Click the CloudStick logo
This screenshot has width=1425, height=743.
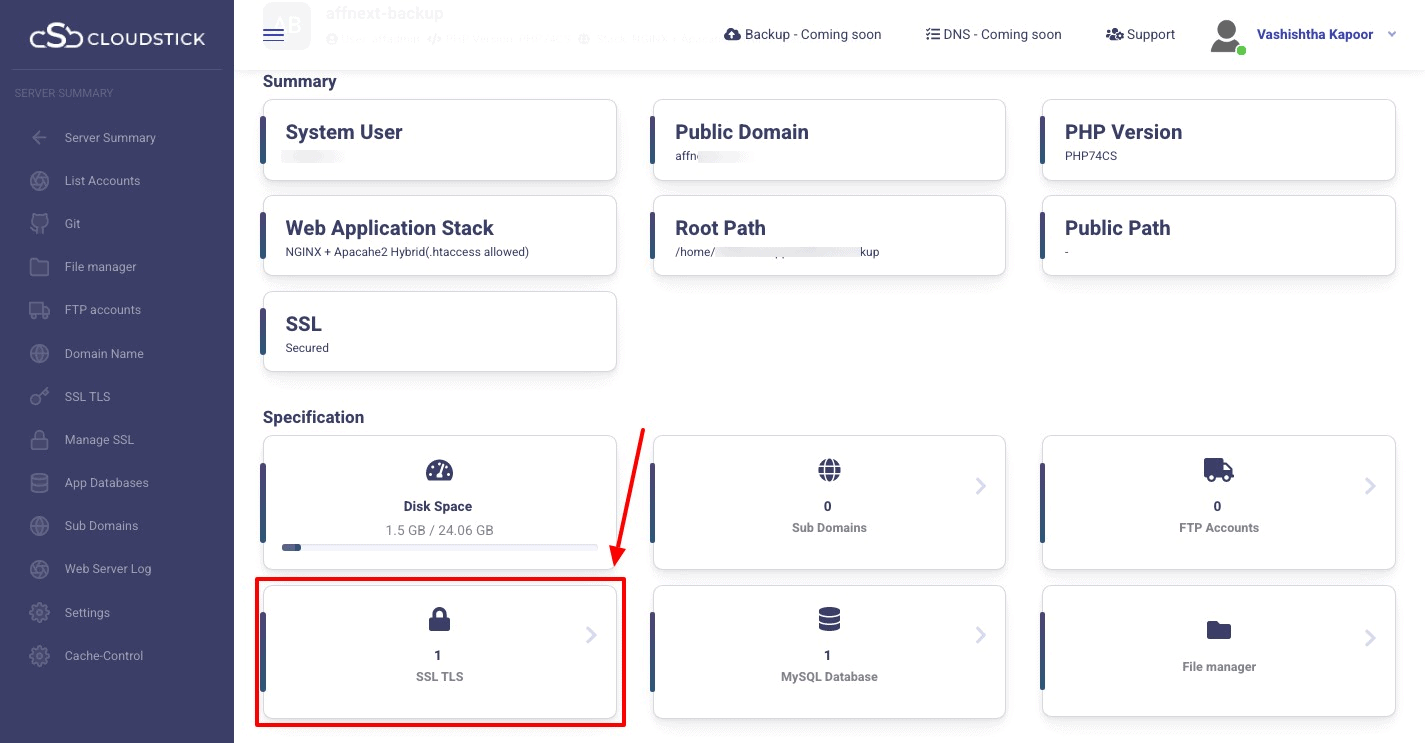117,39
